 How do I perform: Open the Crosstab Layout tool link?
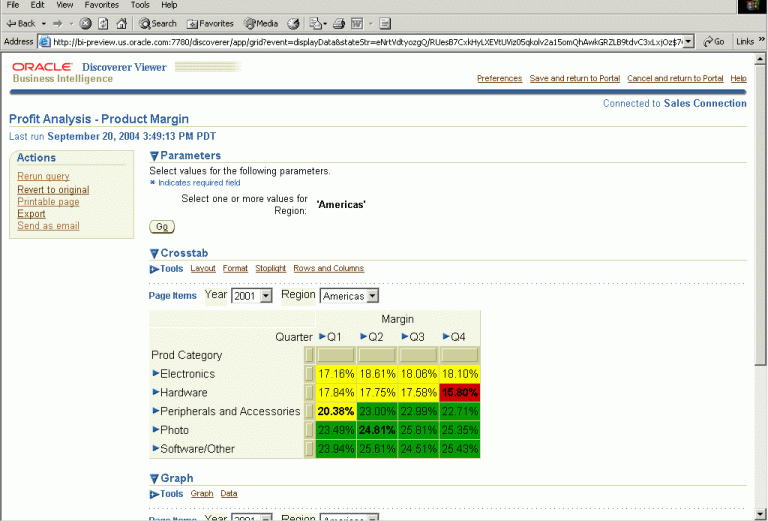203,268
